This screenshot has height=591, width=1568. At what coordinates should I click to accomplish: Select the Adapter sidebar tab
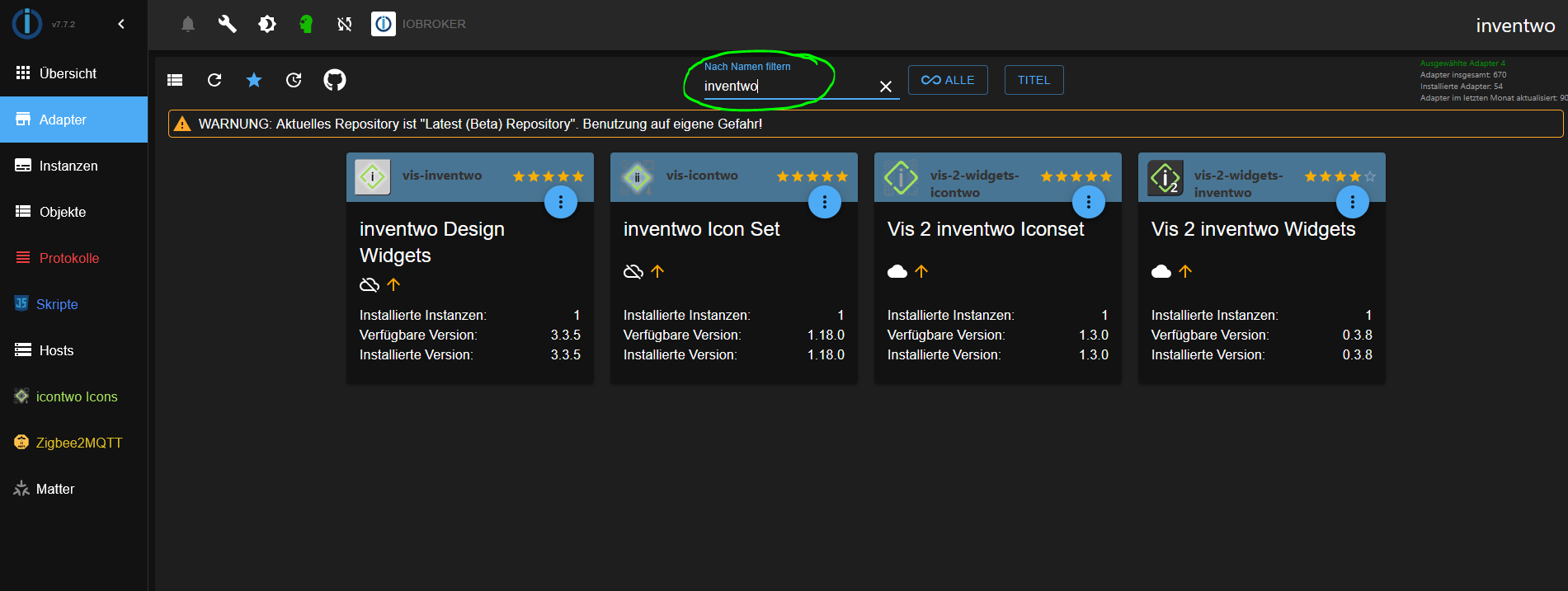point(74,120)
